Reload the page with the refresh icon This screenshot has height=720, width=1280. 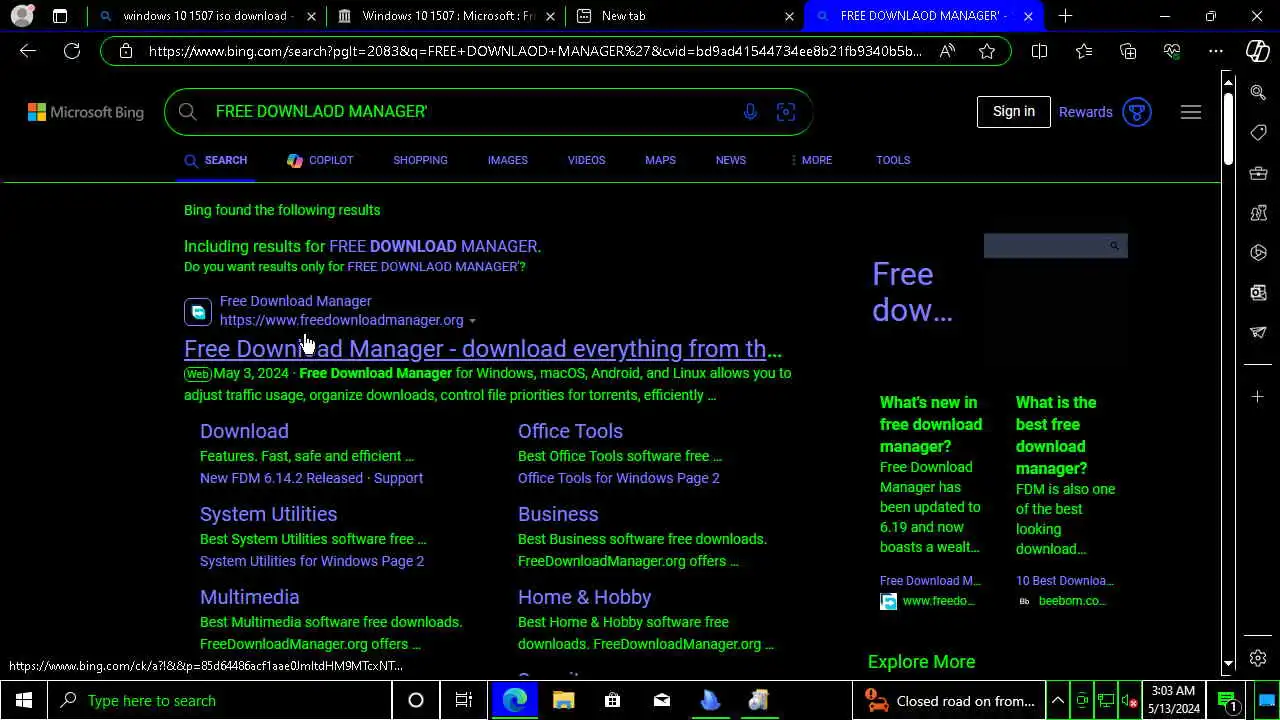click(72, 51)
